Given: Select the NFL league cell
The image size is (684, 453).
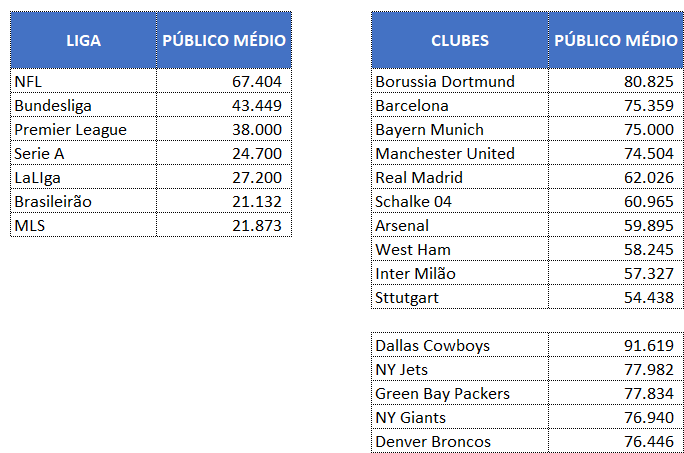Looking at the screenshot, I should 84,81.
